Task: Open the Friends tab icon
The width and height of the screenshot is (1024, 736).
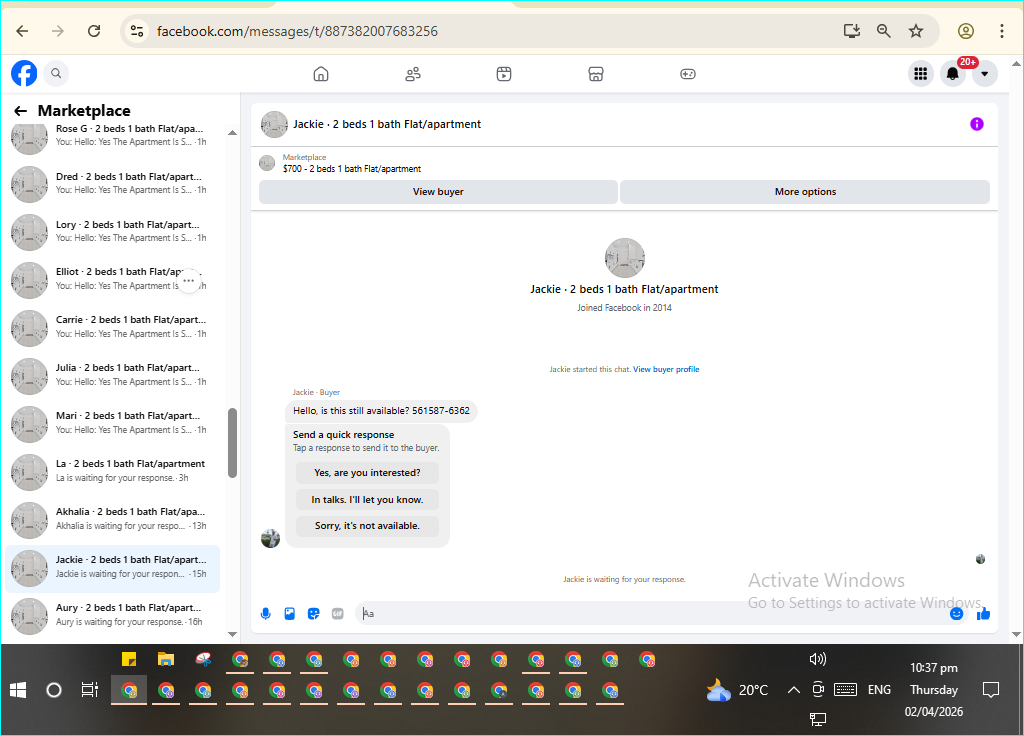Action: [x=413, y=74]
